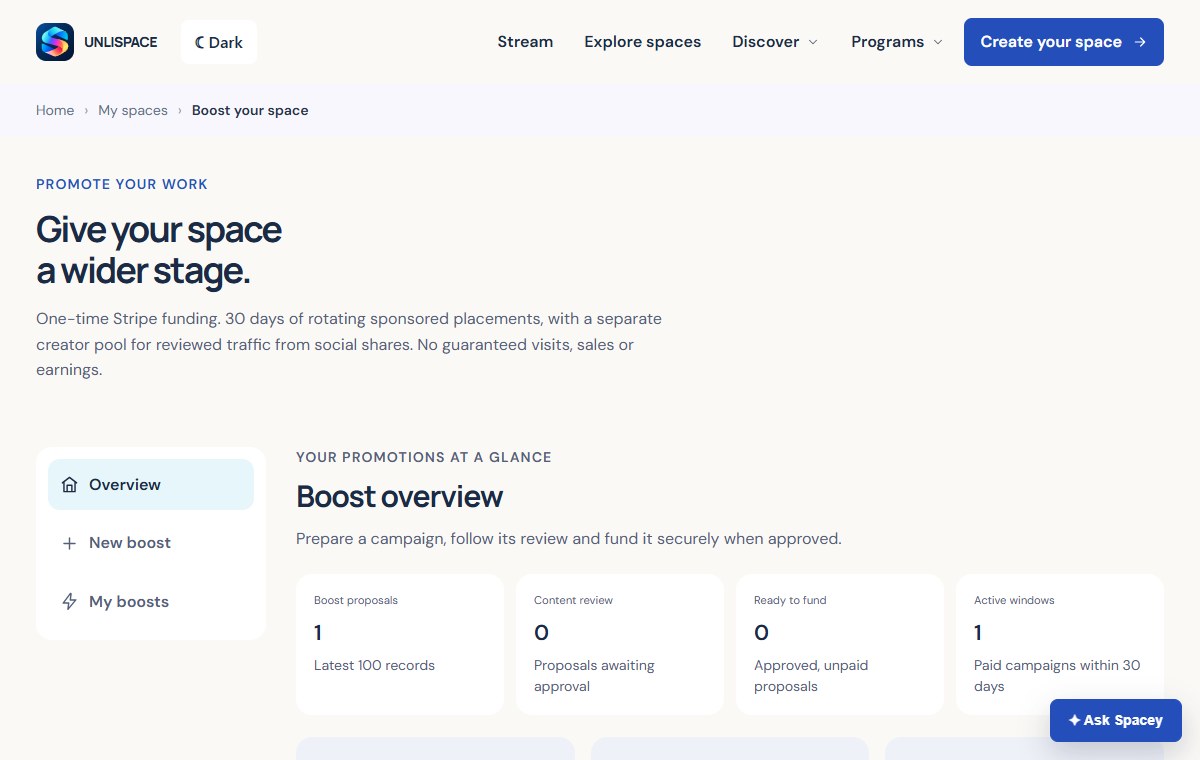Click the Unlispace logo icon

point(55,42)
